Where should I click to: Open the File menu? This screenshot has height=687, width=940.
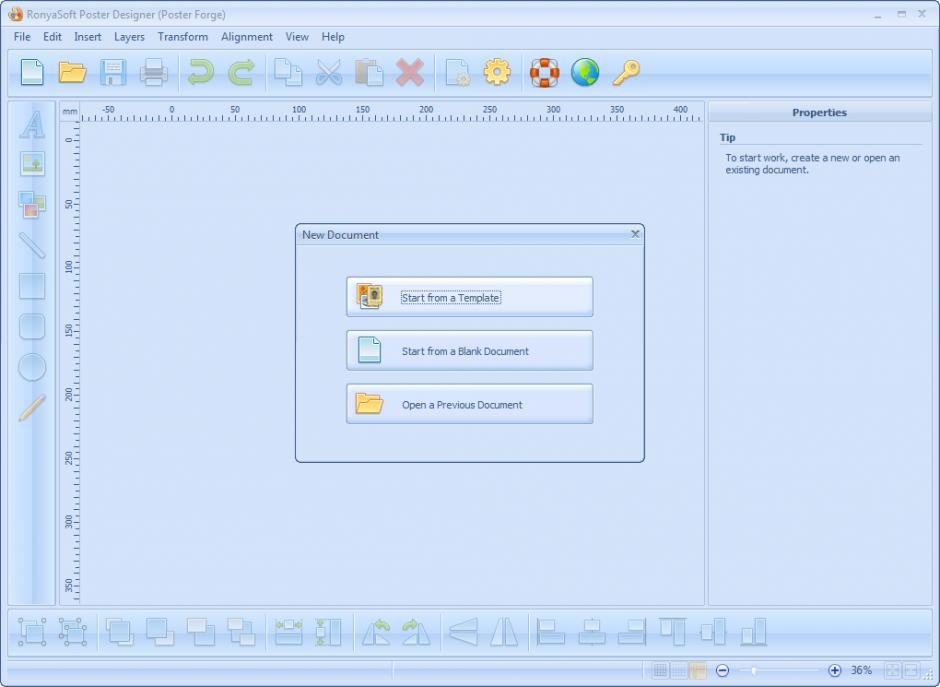(22, 37)
